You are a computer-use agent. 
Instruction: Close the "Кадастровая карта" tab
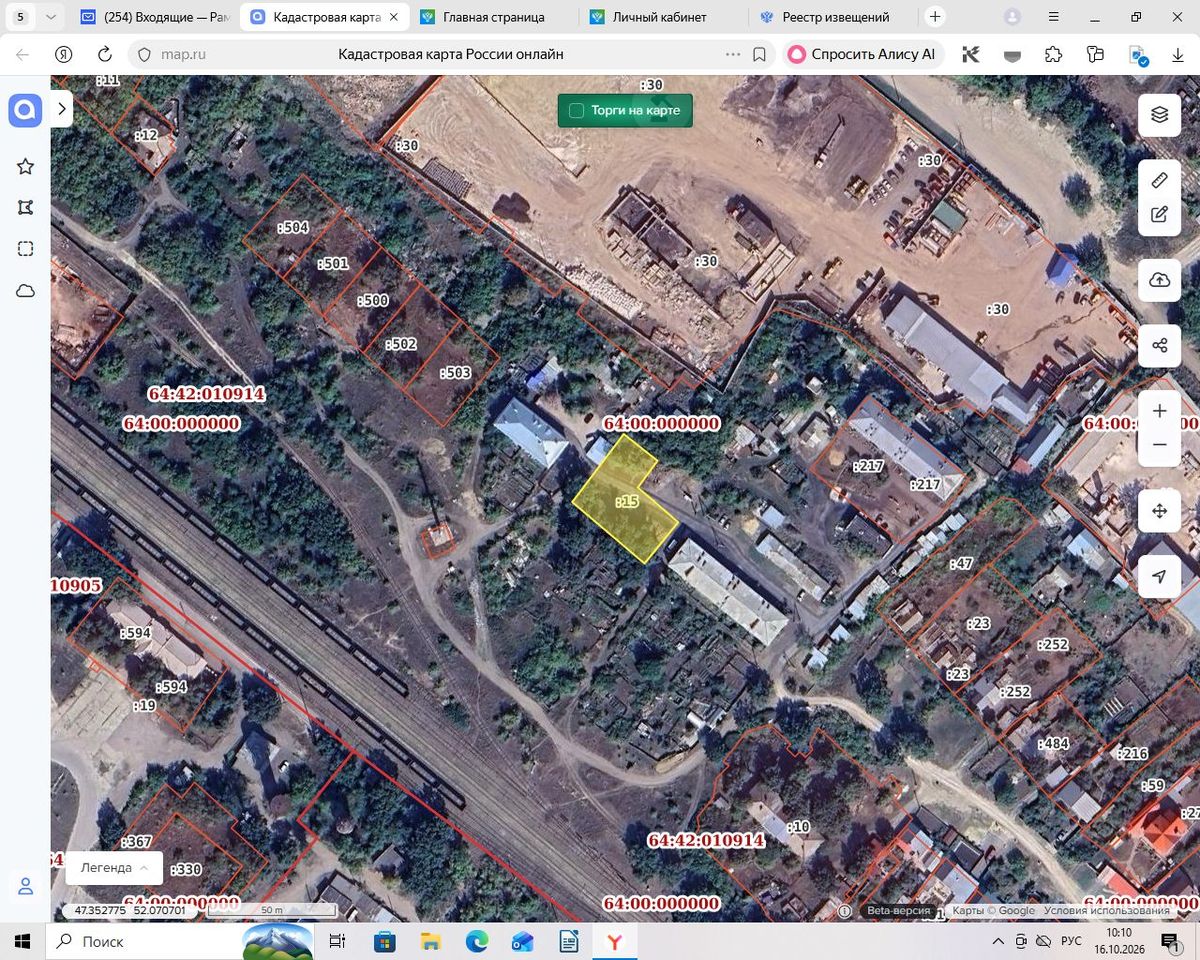[393, 17]
